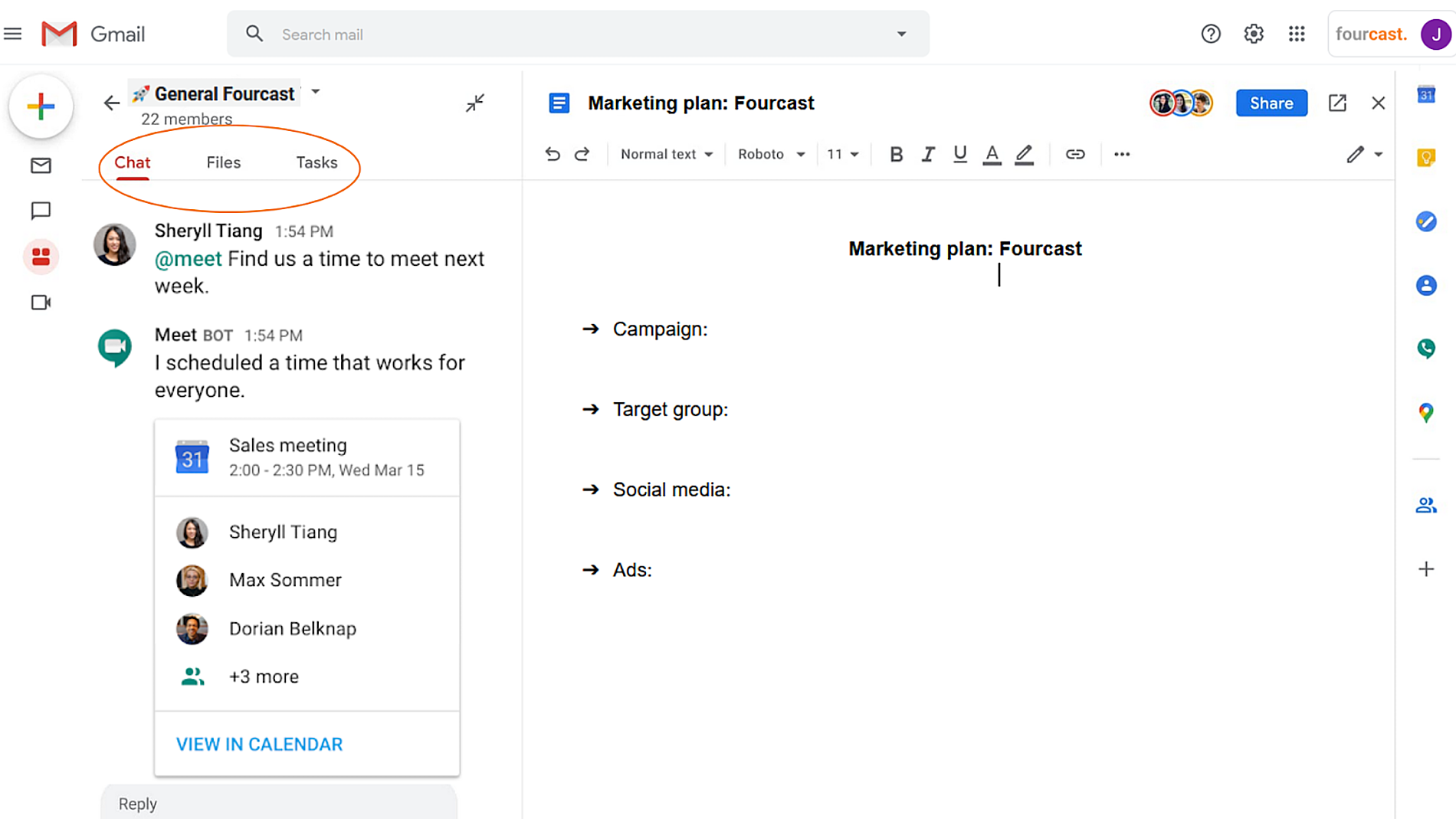Screen dimensions: 1456x819
Task: Expand the +3 more attendees
Action: pyautogui.click(x=264, y=676)
